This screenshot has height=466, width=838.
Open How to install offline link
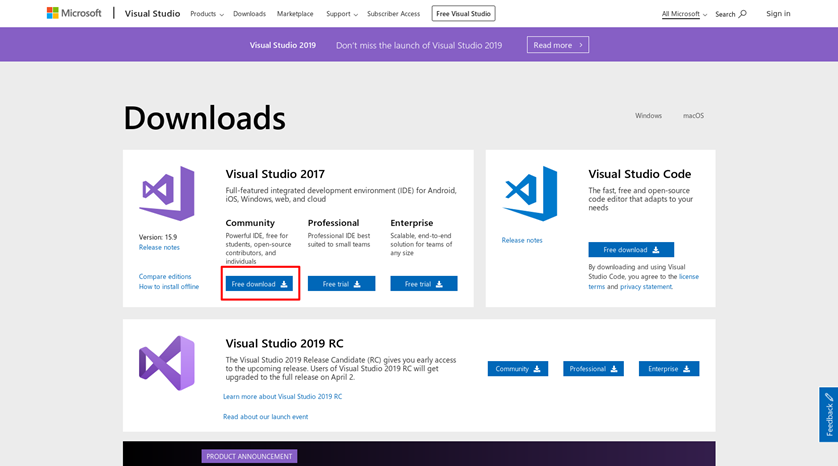pyautogui.click(x=169, y=287)
